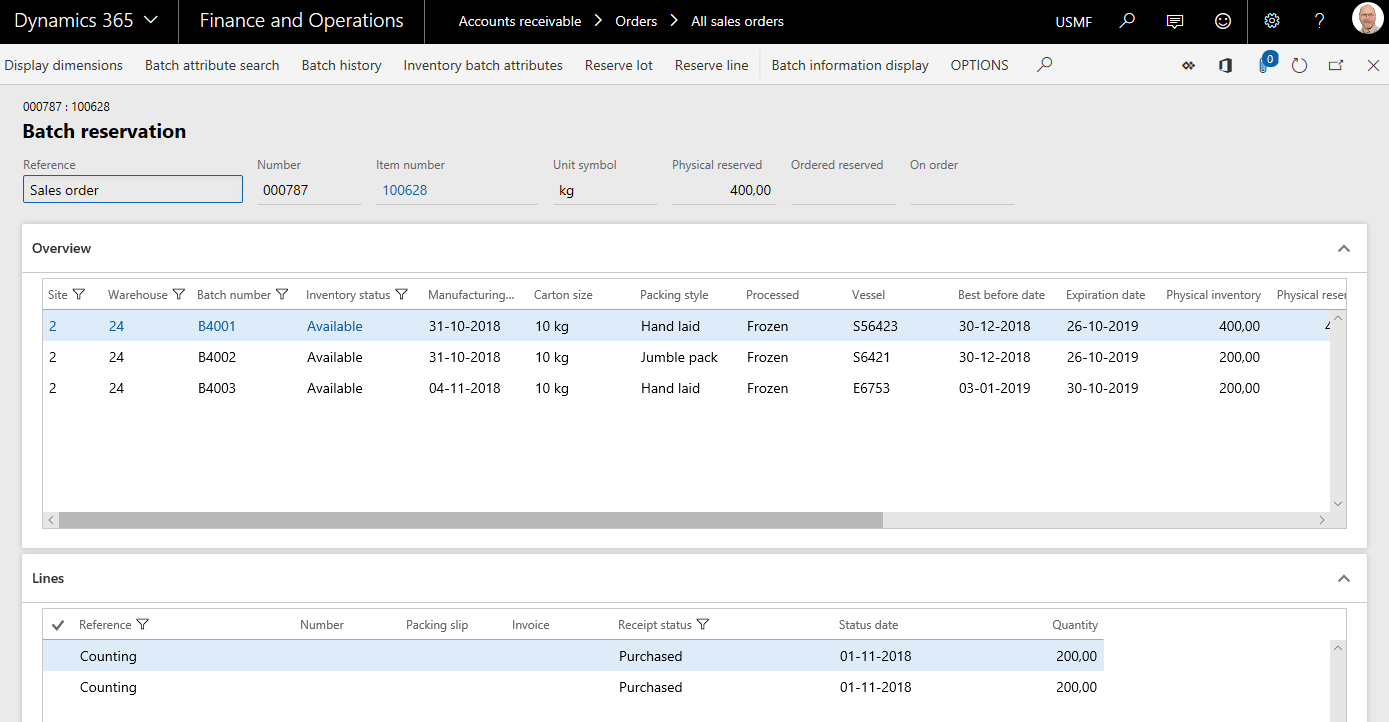Click the help question mark icon

click(1319, 21)
